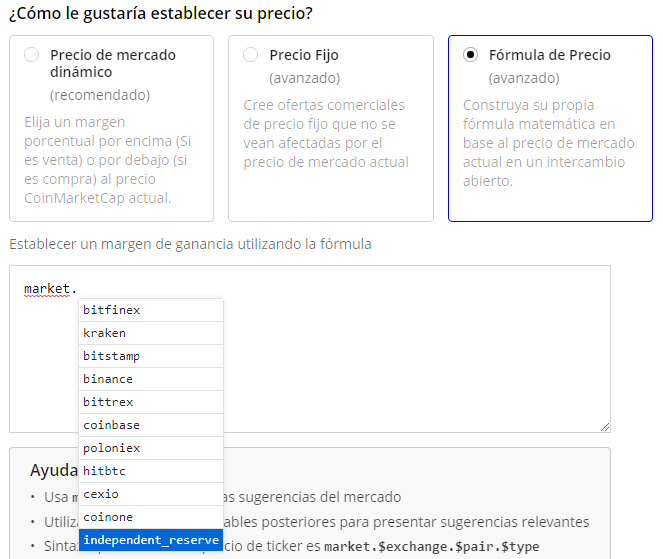
Task: Choose cexio in the autocomplete dropdown
Action: [151, 494]
